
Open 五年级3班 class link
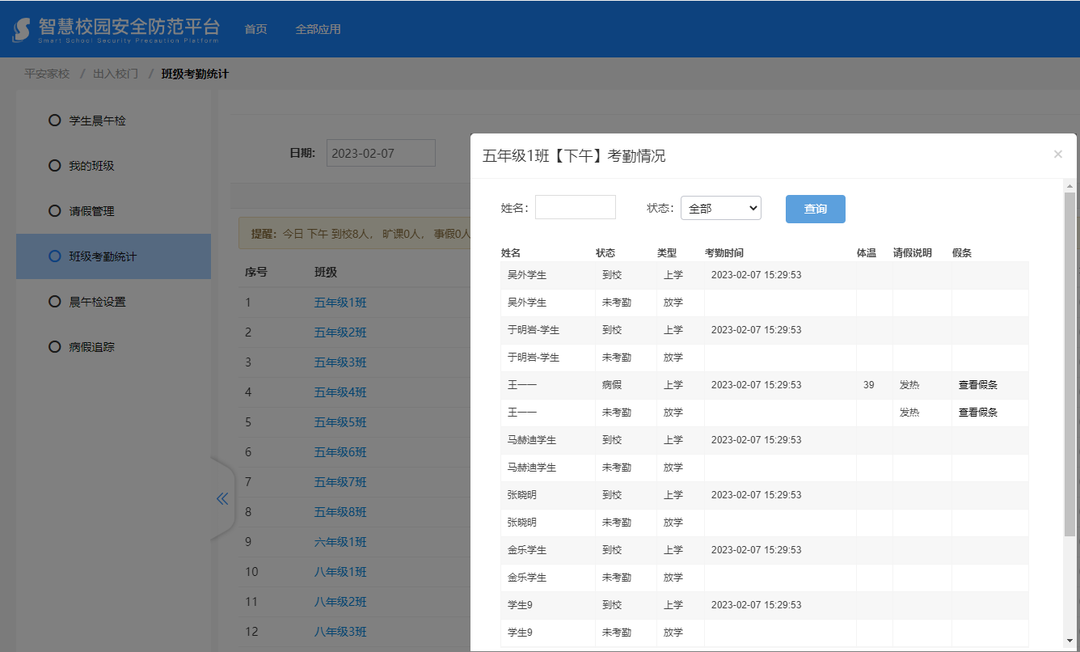(340, 362)
